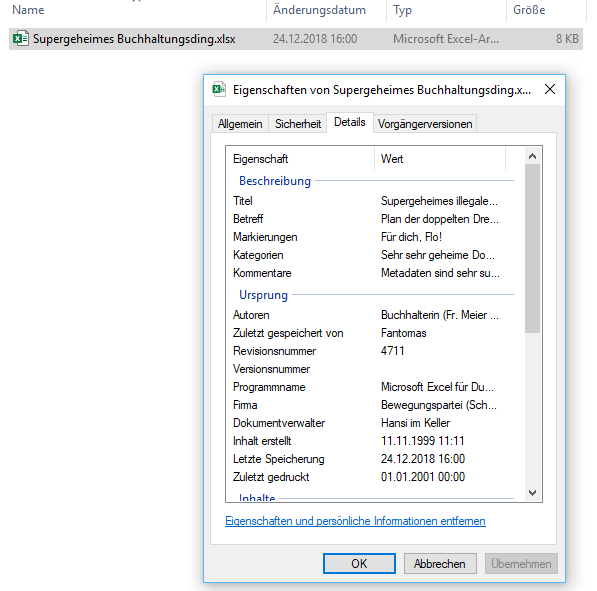Image resolution: width=597 pixels, height=591 pixels.
Task: Click scroll-down arrow of properties list
Action: point(532,493)
